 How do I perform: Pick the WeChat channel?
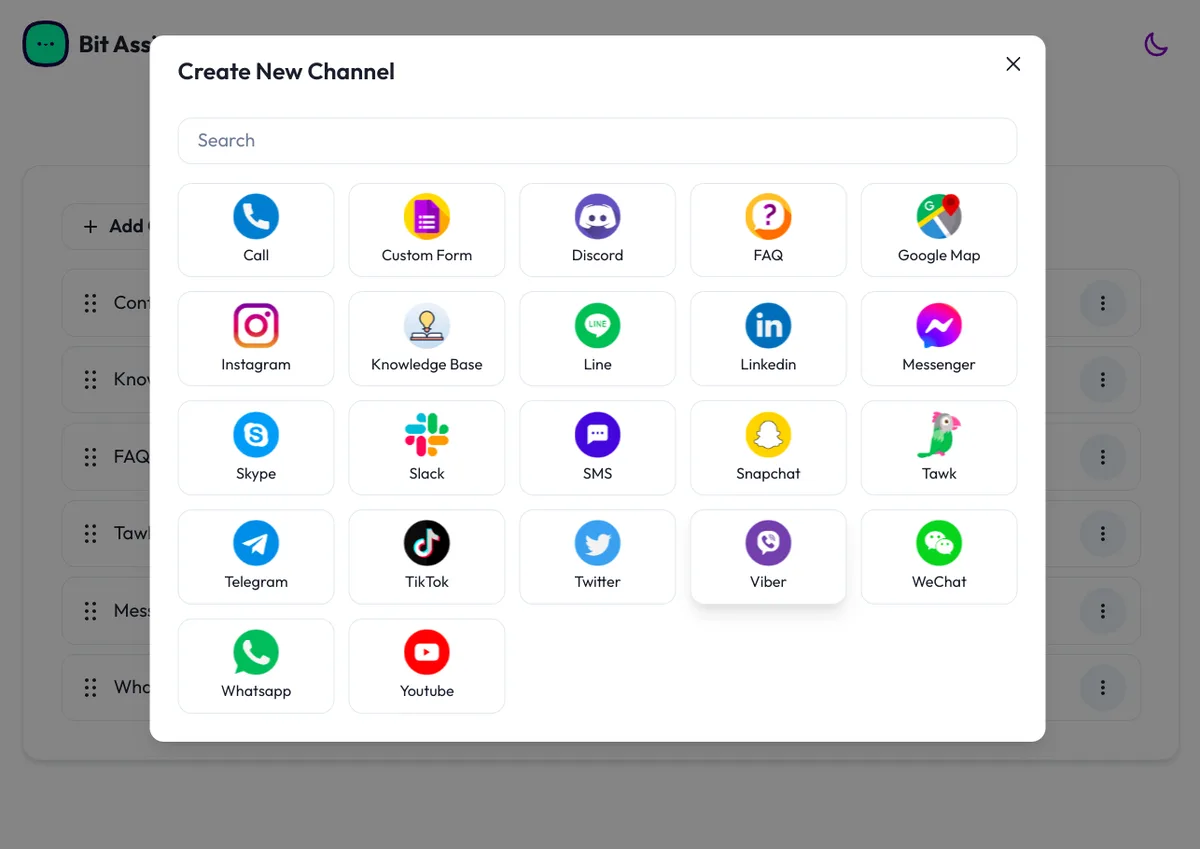point(939,557)
